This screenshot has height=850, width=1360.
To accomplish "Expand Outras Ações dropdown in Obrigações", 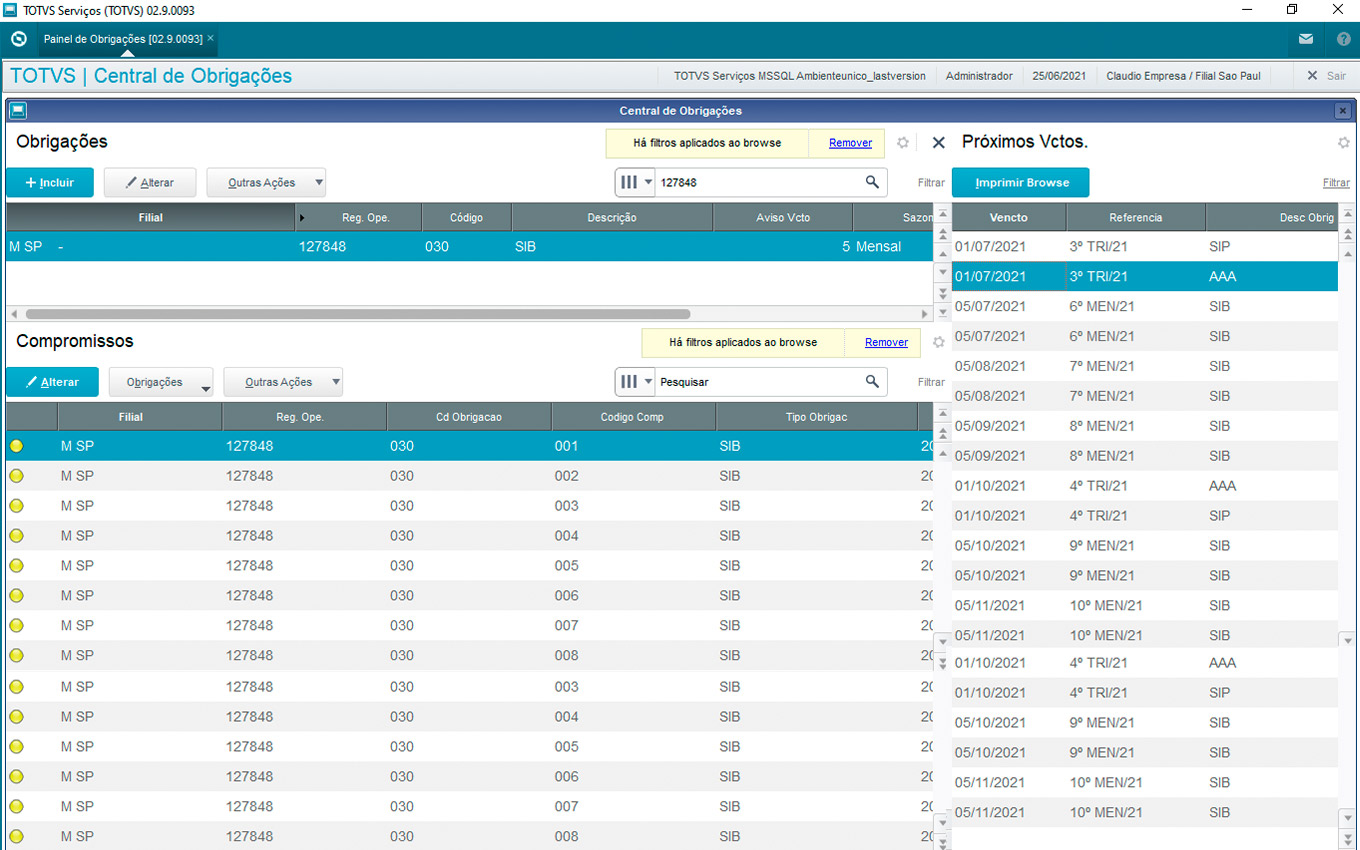I will 266,183.
